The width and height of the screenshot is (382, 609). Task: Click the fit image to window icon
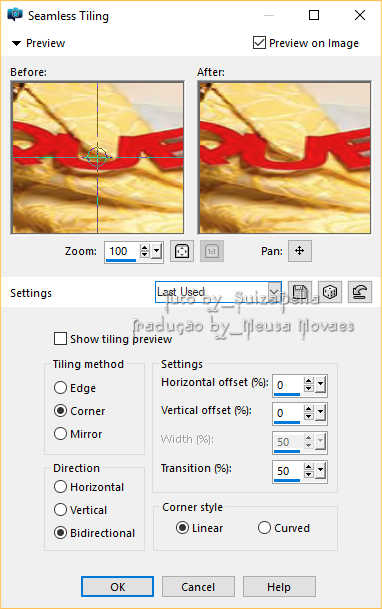point(182,251)
